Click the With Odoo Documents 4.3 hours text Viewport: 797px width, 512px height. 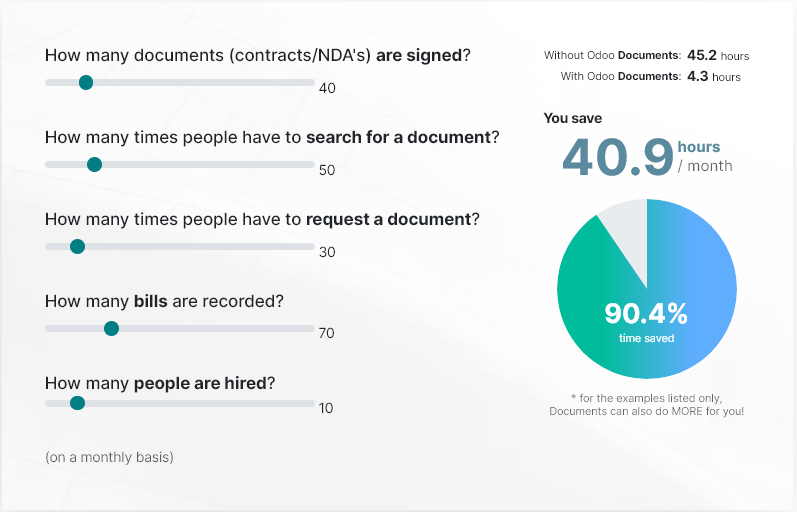click(651, 76)
